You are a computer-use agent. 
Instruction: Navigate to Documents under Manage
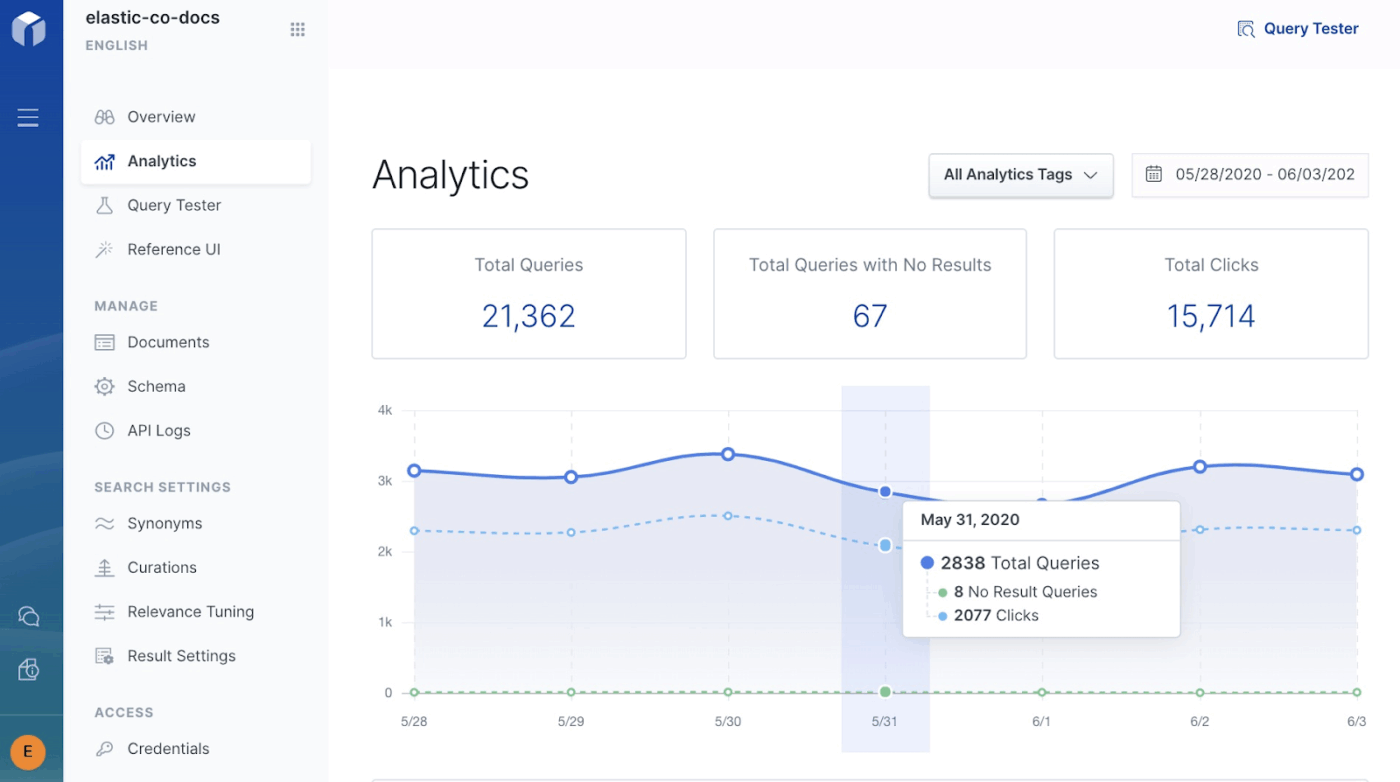(x=168, y=342)
